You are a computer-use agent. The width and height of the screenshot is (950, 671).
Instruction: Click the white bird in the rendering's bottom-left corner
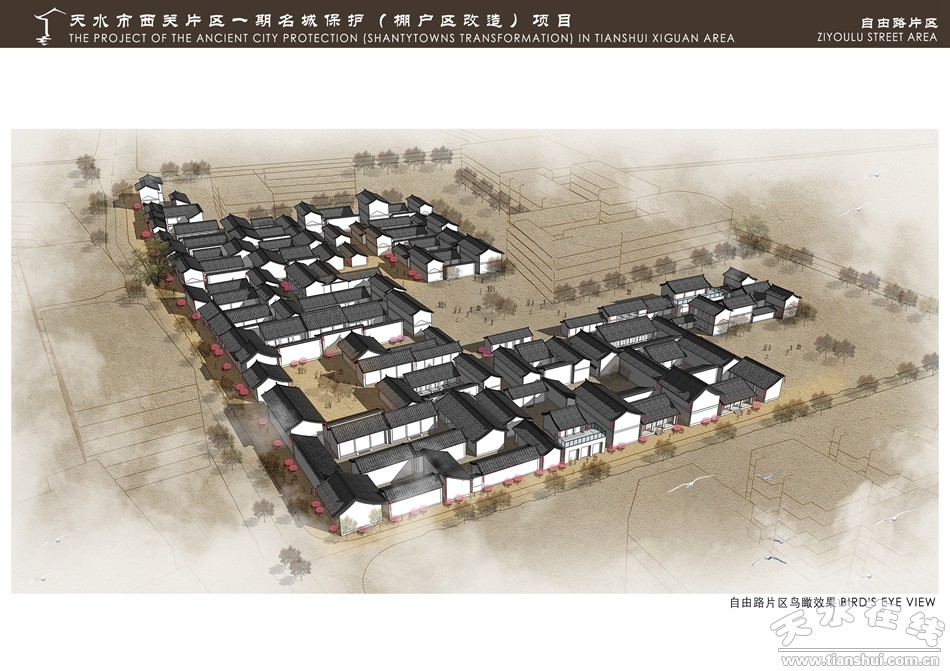pyautogui.click(x=41, y=578)
